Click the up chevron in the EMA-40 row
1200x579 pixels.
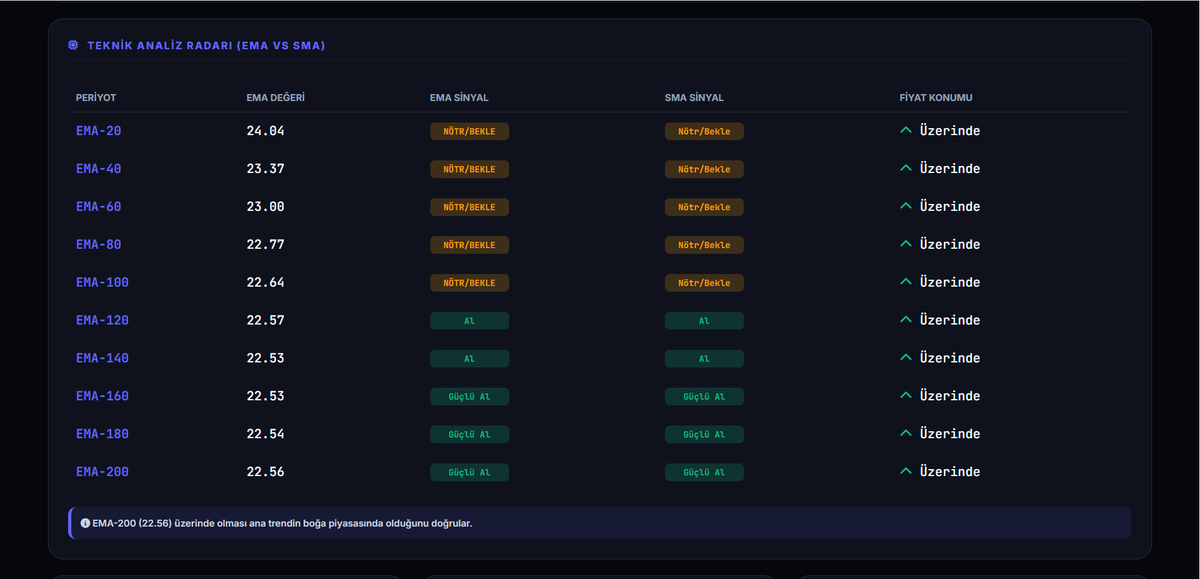coord(905,168)
